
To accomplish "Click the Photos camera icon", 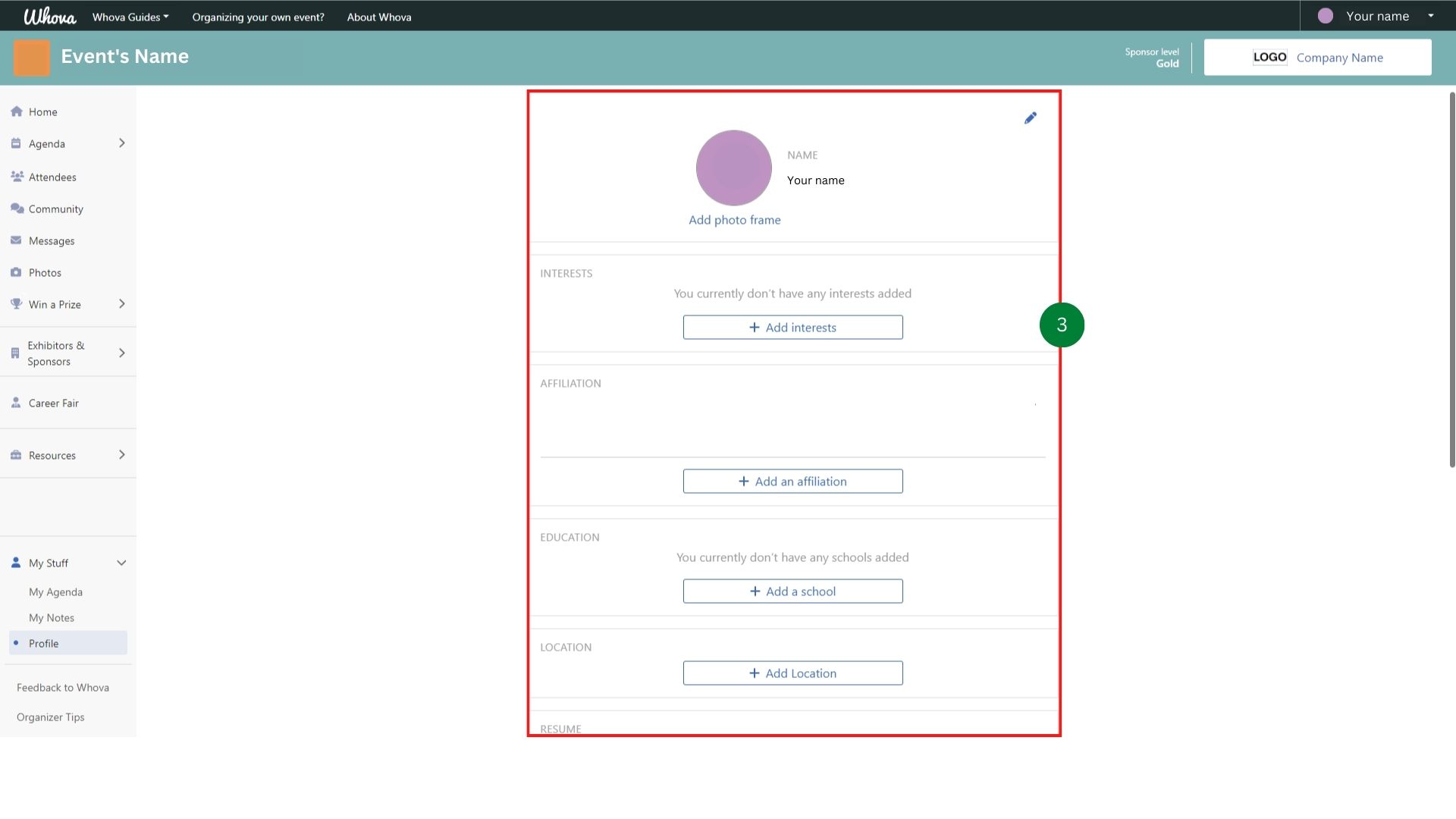I will coord(17,272).
